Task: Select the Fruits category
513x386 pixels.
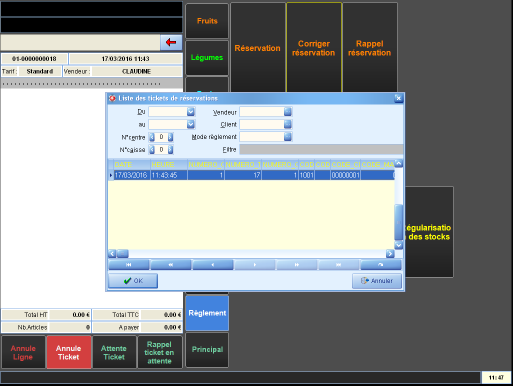Action: [207, 21]
